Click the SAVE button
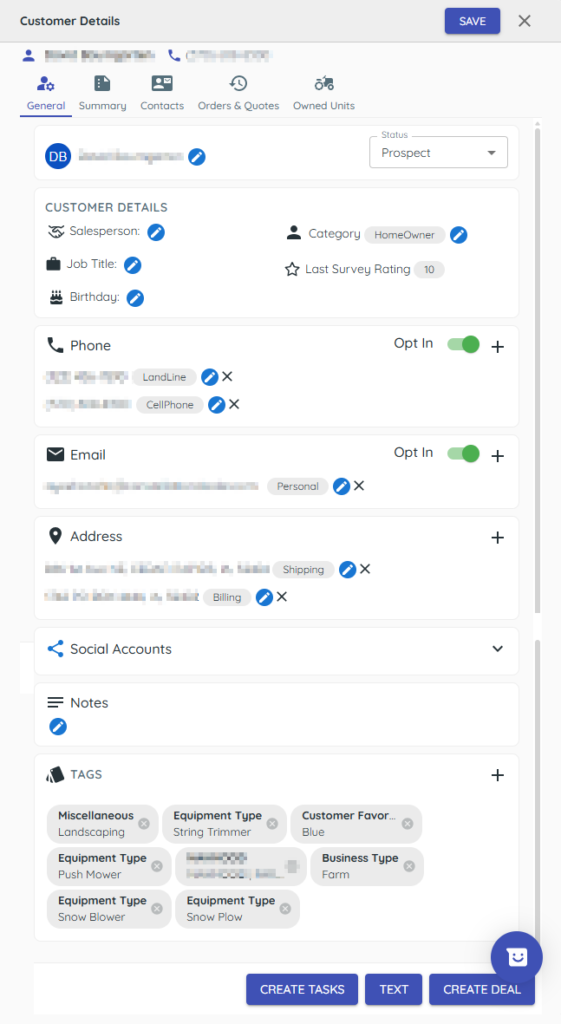The image size is (561, 1024). tap(472, 21)
